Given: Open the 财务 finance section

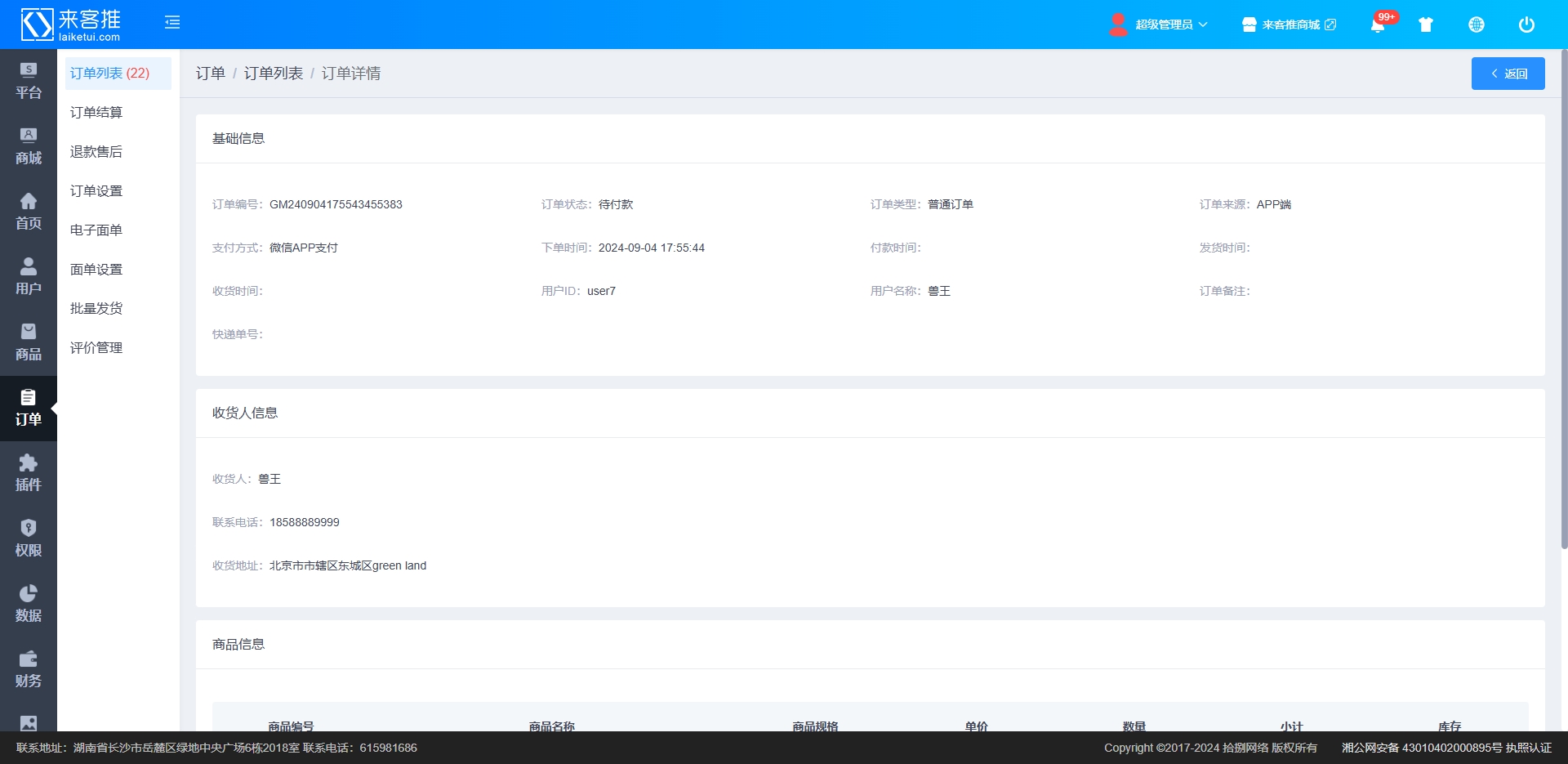Looking at the screenshot, I should (x=29, y=669).
